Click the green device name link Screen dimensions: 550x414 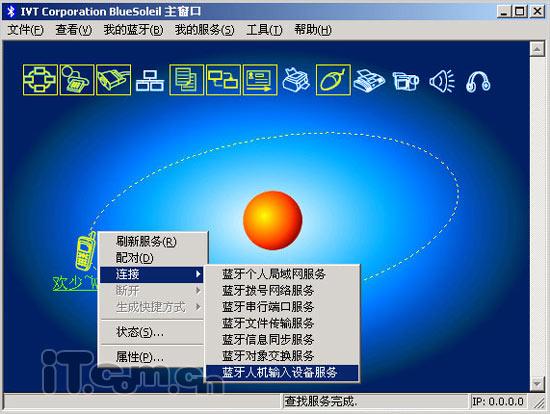coord(75,283)
